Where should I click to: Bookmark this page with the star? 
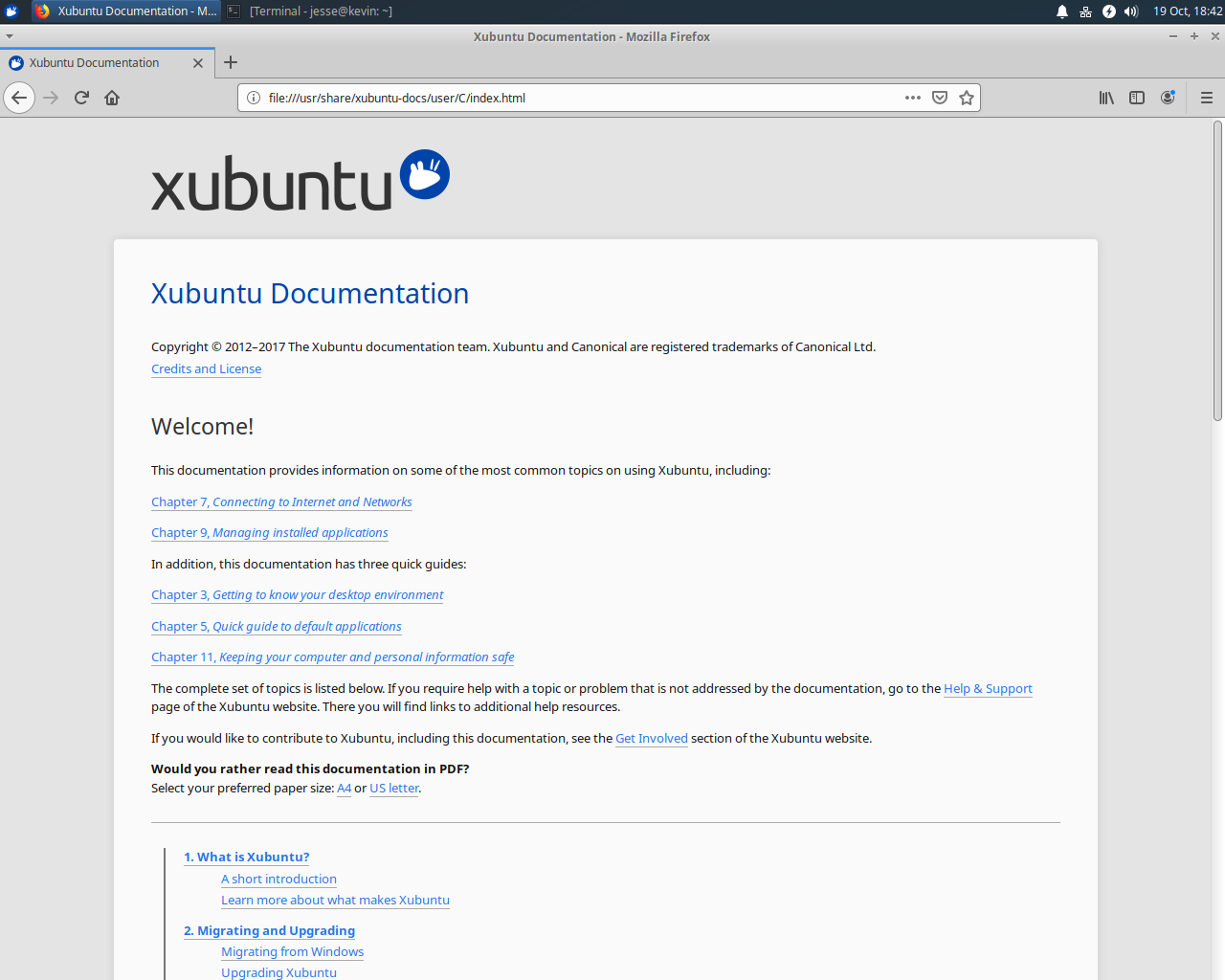(x=967, y=98)
